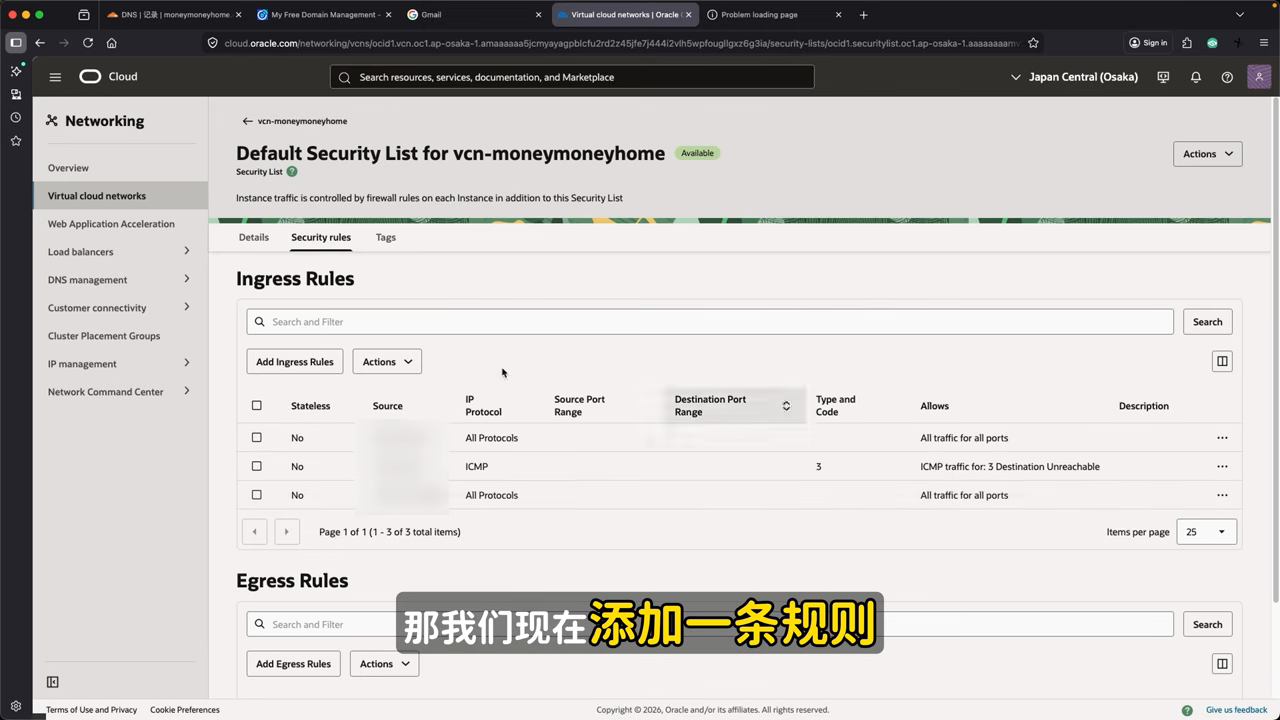
Task: Open Terms of Use and Privacy link
Action: click(x=91, y=710)
